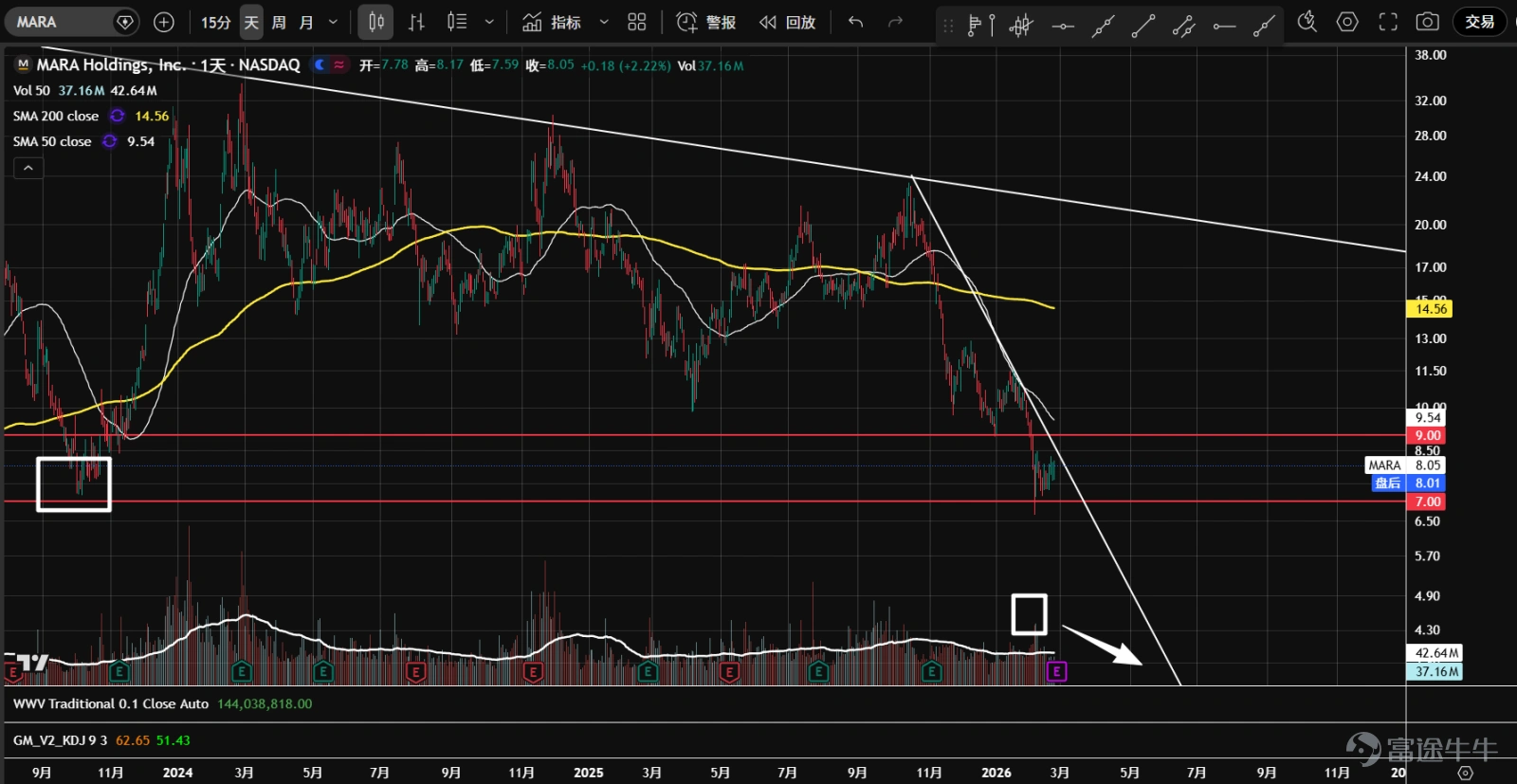
Task: Create a 警报 alert
Action: pyautogui.click(x=706, y=22)
